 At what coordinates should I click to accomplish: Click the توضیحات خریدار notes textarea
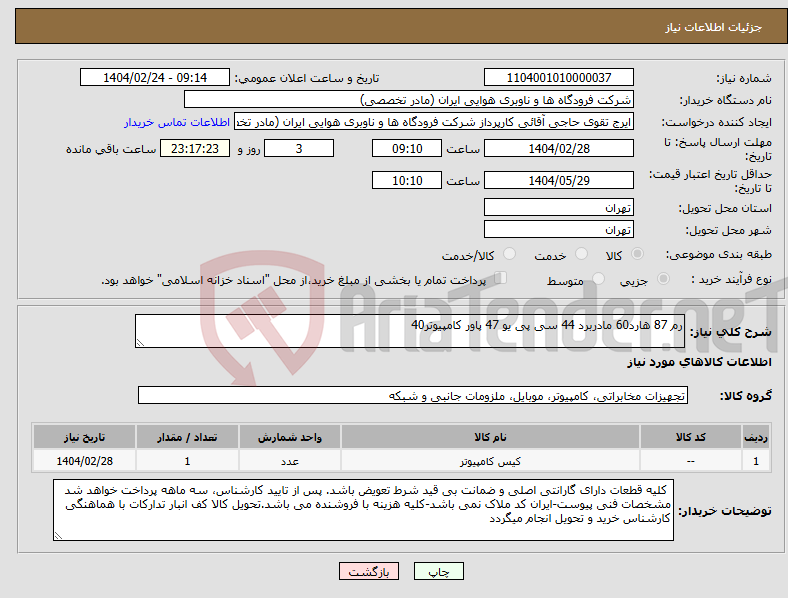[363, 510]
